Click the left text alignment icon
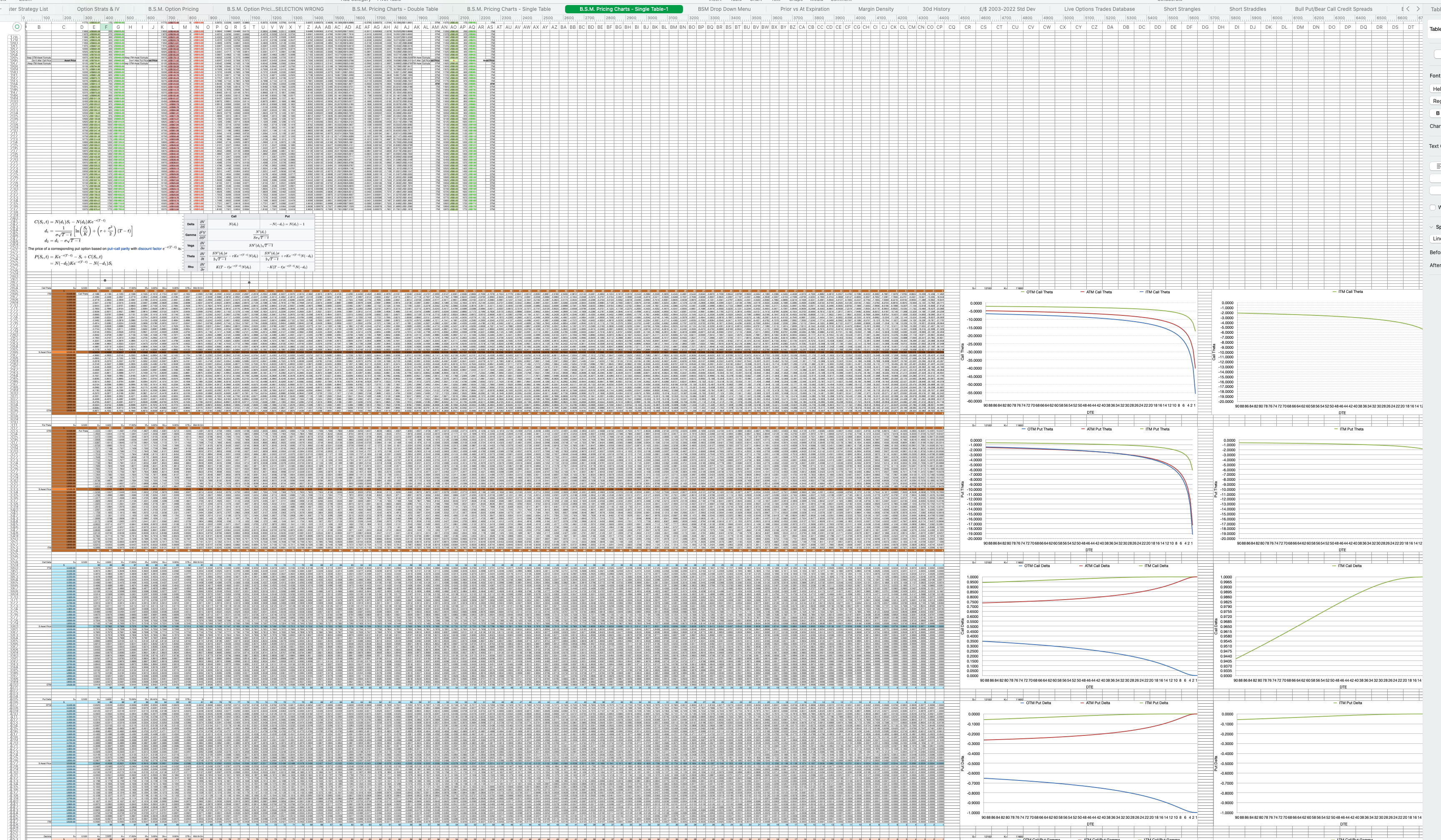Viewport: 1441px width, 840px height. (1438, 166)
